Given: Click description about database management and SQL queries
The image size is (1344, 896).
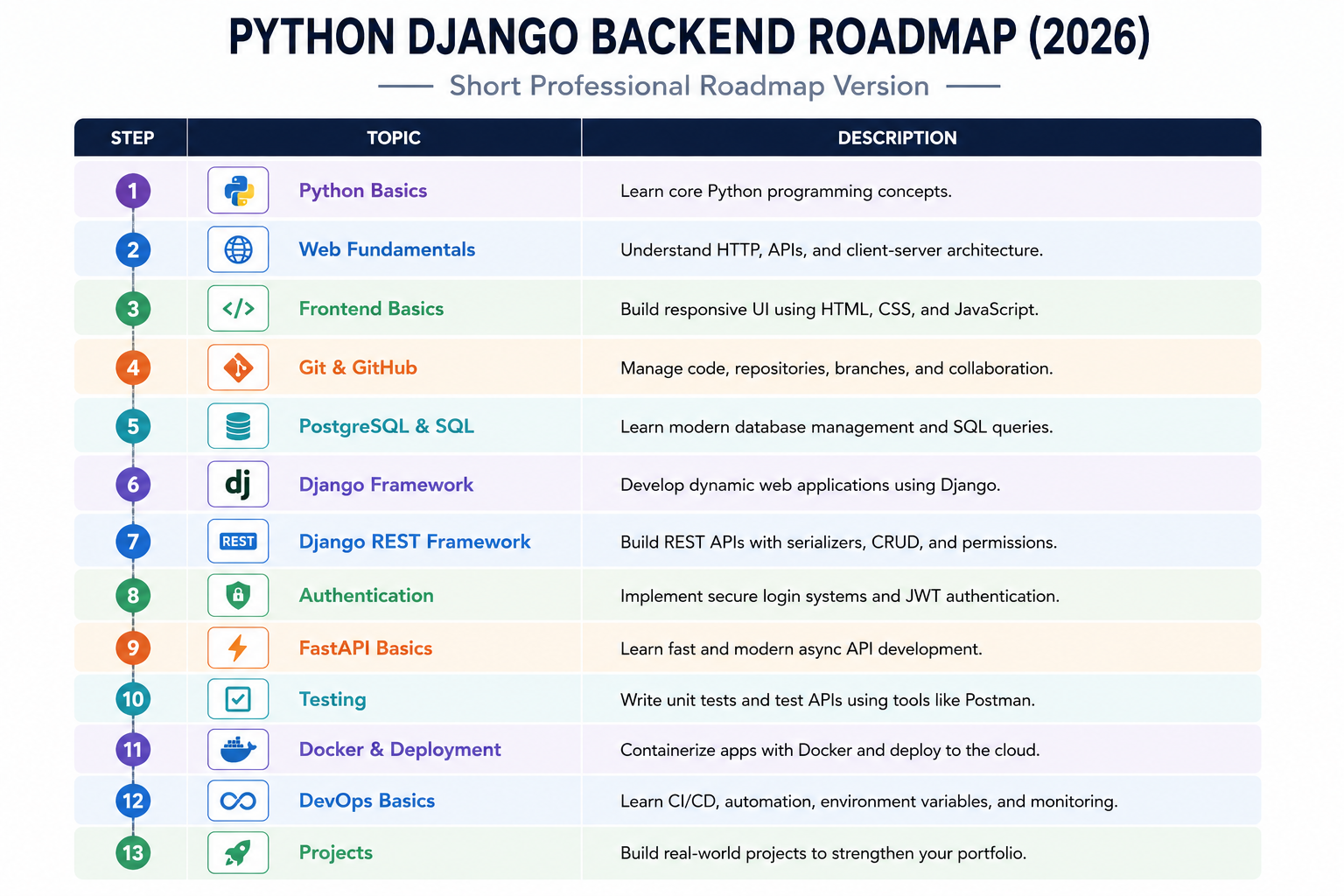Looking at the screenshot, I should tap(836, 427).
